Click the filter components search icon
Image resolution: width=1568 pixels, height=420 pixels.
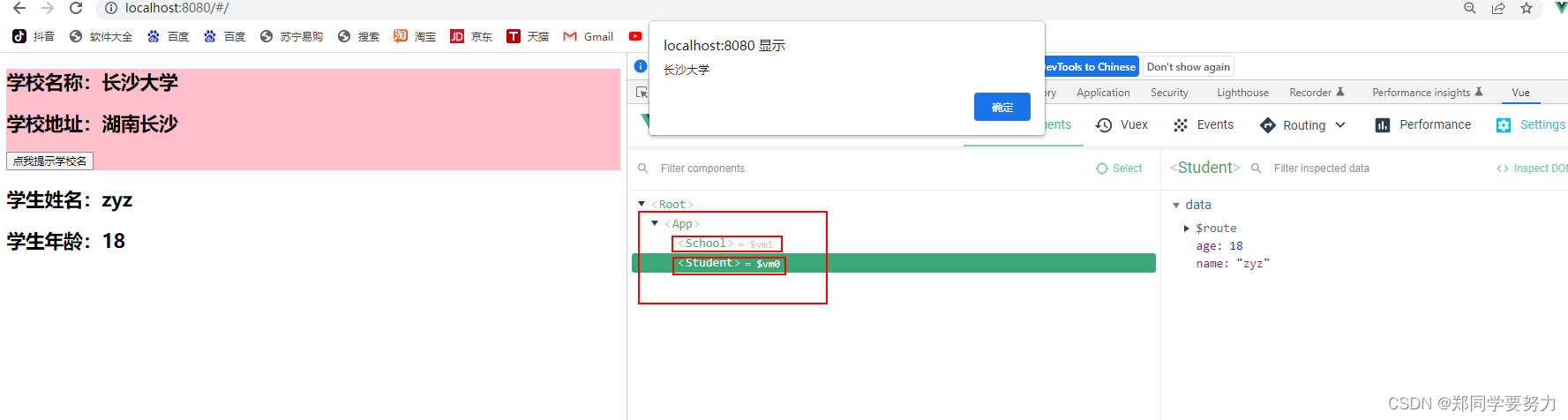coord(643,169)
